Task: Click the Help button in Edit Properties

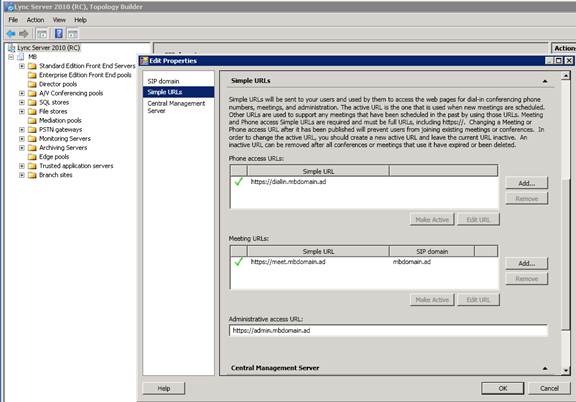Action: [x=163, y=388]
